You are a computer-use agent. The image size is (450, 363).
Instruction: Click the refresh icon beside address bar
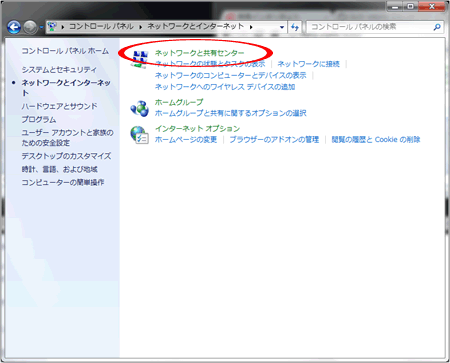tap(295, 27)
